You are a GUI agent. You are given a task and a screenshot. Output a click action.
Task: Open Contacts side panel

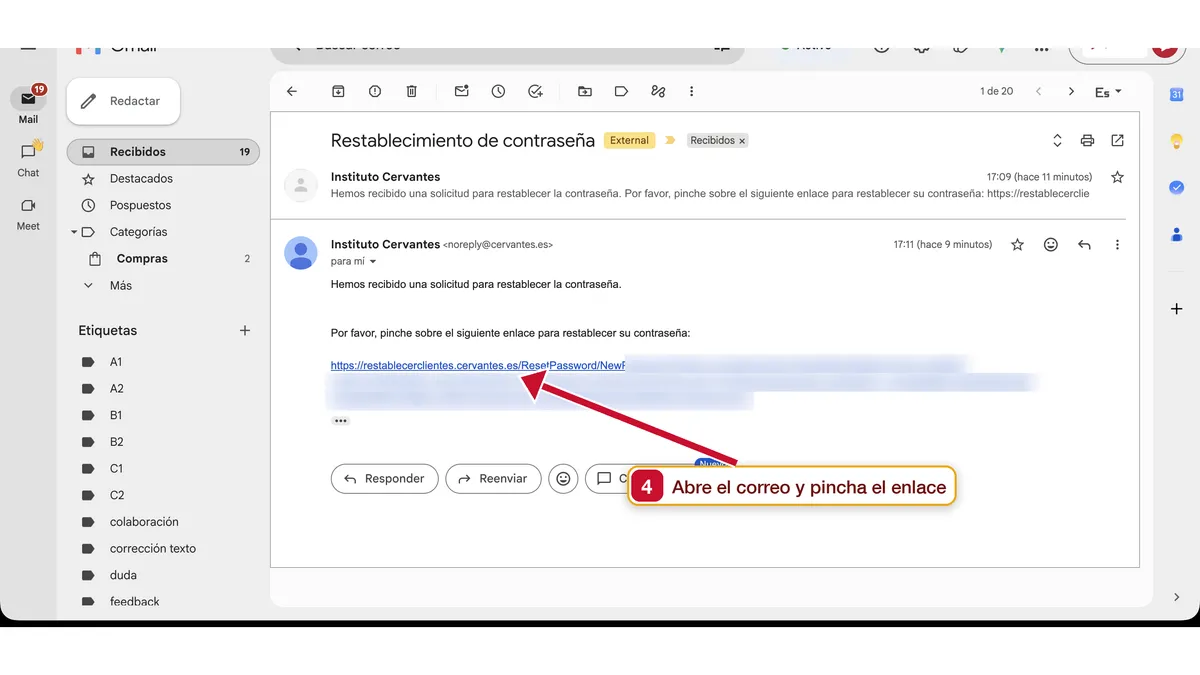[x=1177, y=234]
